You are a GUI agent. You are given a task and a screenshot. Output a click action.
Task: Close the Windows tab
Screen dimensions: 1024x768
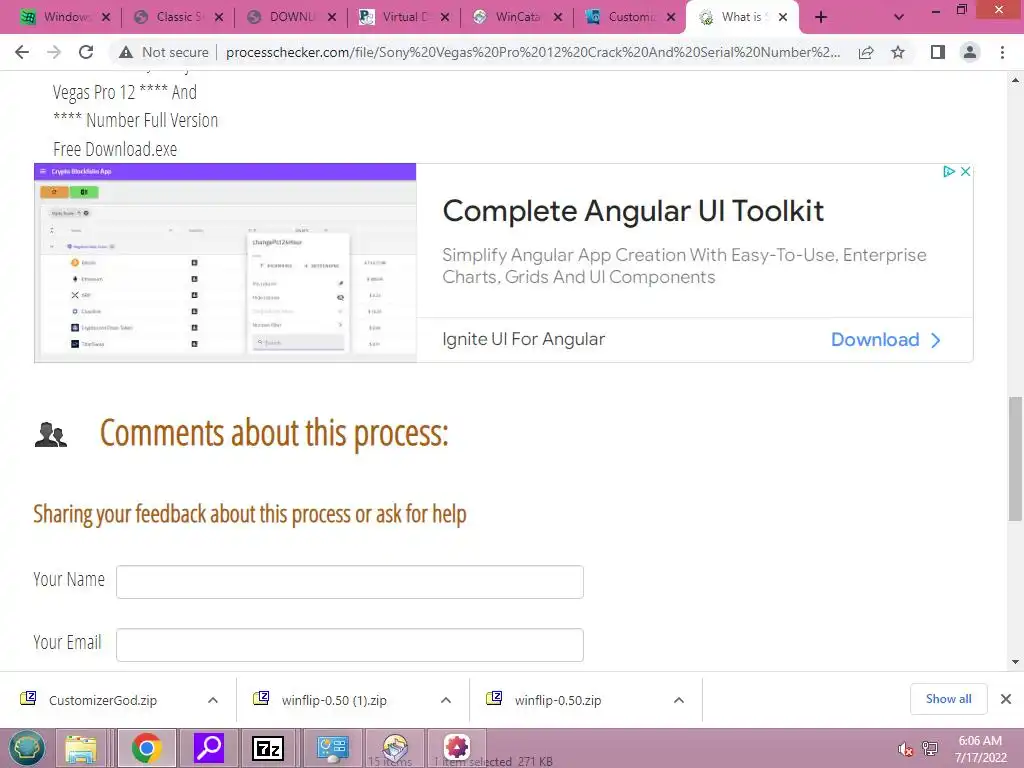[x=106, y=18]
